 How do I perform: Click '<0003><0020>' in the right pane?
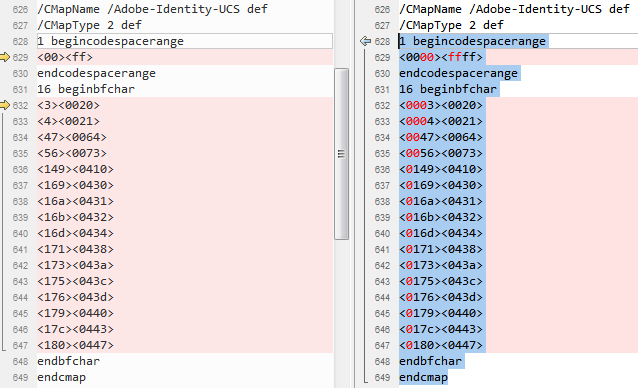[441, 105]
